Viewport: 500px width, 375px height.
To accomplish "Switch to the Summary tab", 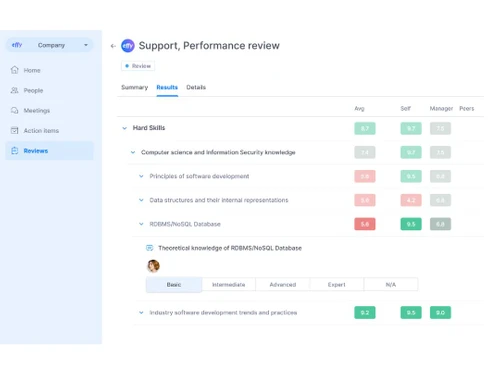I will click(x=135, y=87).
